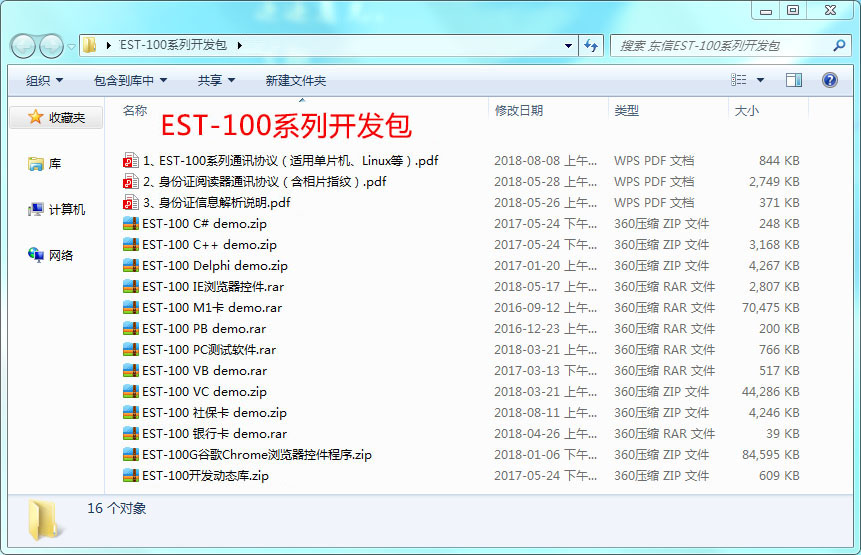Open the 网络 (Network) sidebar item
Screen dimensions: 861x555
[x=51, y=256]
